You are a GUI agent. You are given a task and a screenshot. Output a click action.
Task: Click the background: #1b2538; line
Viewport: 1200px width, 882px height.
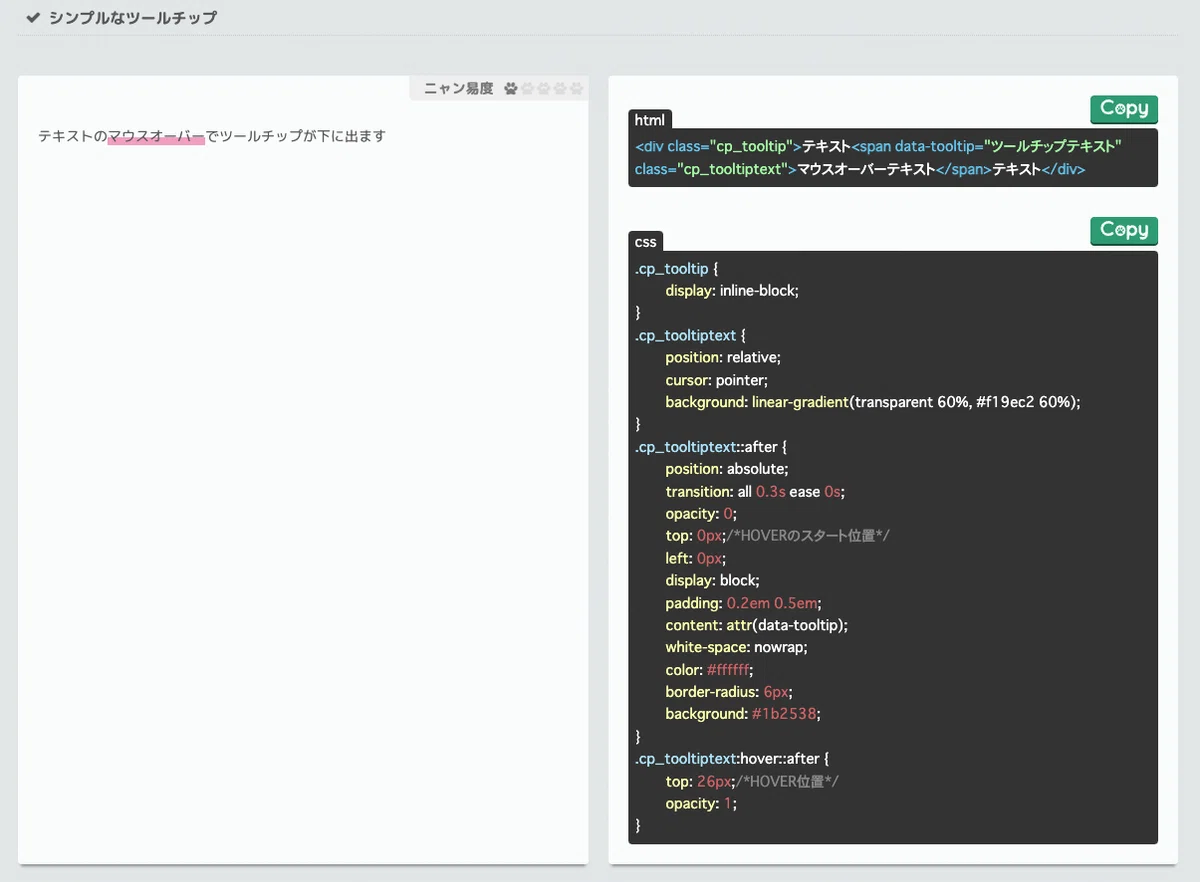pos(743,714)
